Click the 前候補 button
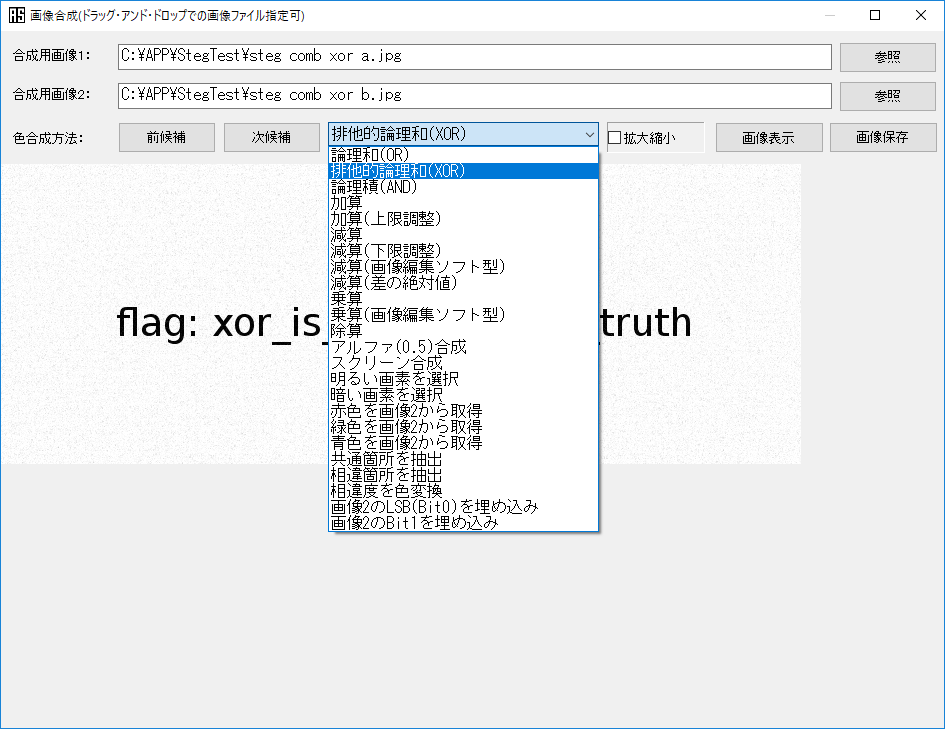The height and width of the screenshot is (729, 945). (x=167, y=137)
